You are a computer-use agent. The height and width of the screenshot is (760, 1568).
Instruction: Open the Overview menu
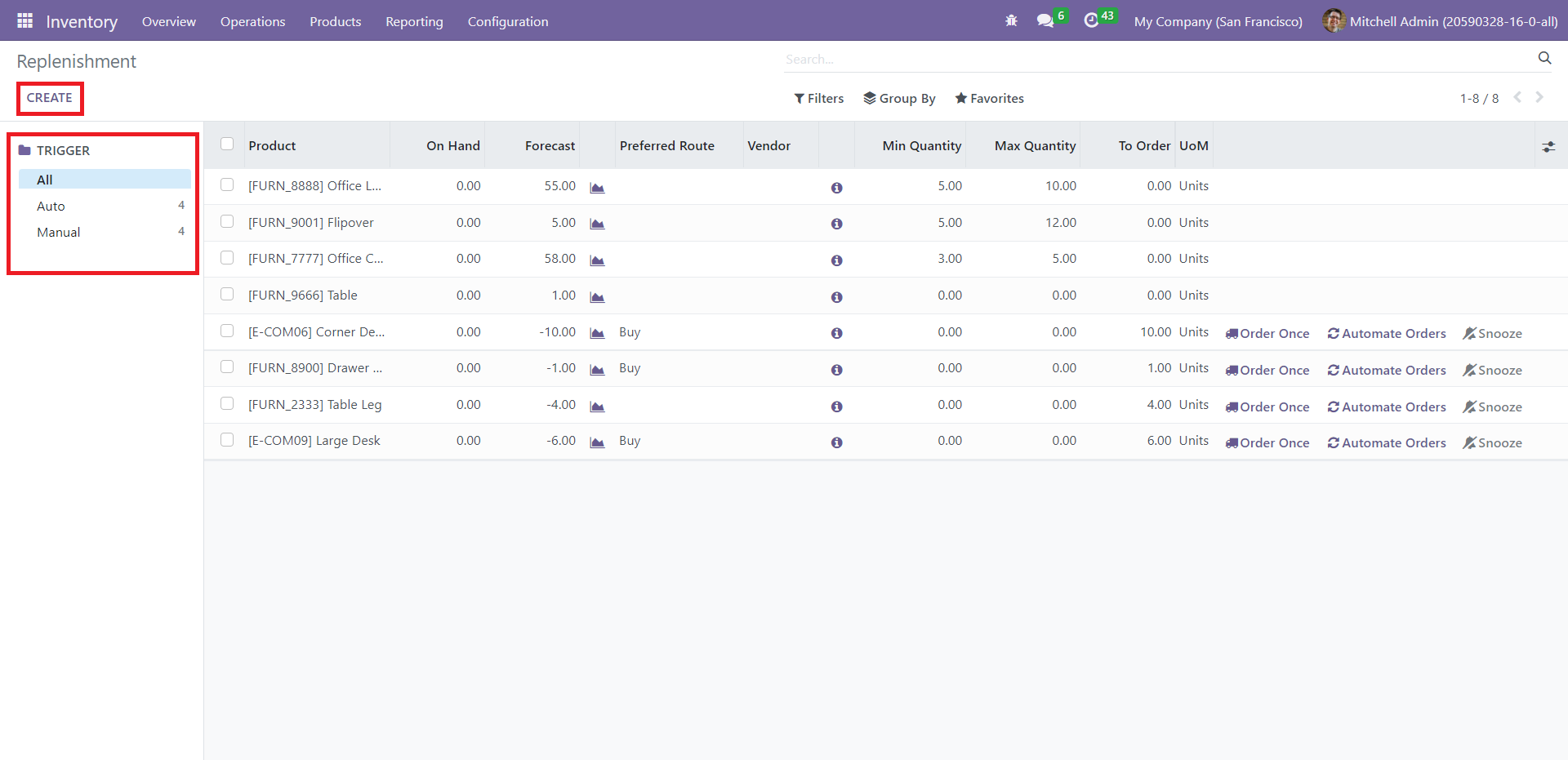point(169,21)
